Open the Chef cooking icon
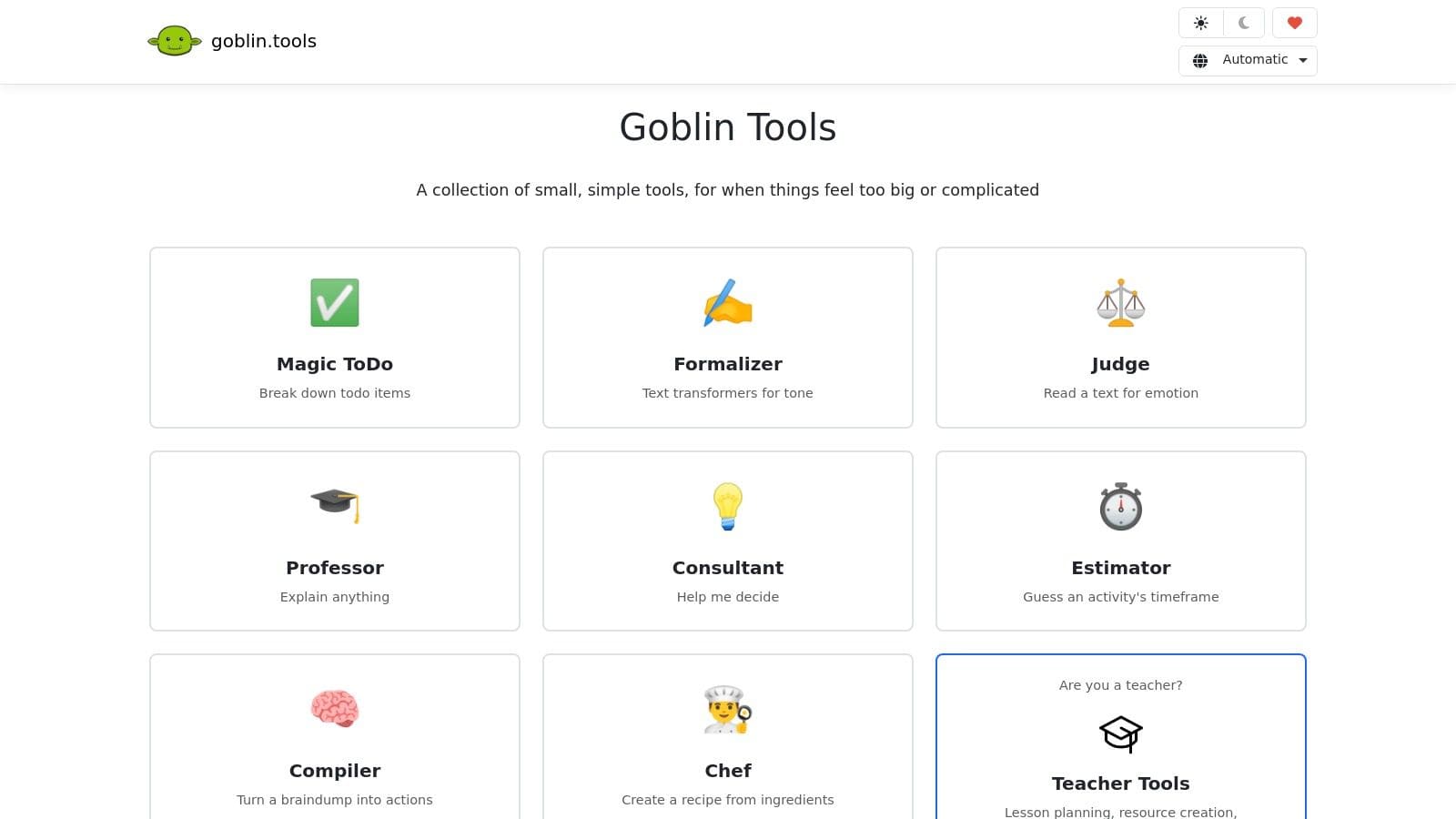This screenshot has height=819, width=1456. tap(727, 709)
